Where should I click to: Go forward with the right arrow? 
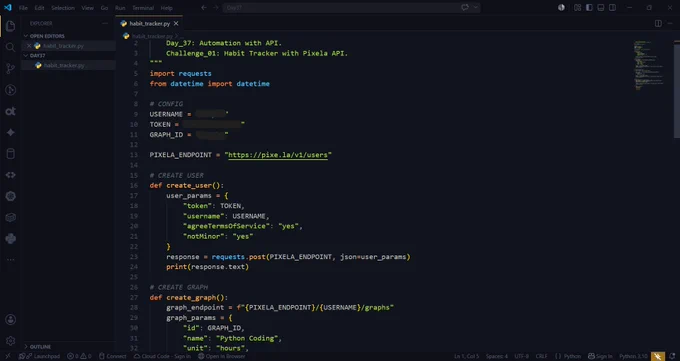click(216, 7)
